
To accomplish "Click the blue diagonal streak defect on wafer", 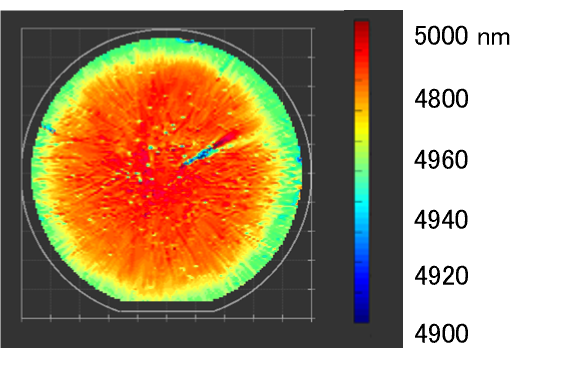I will coord(198,156).
